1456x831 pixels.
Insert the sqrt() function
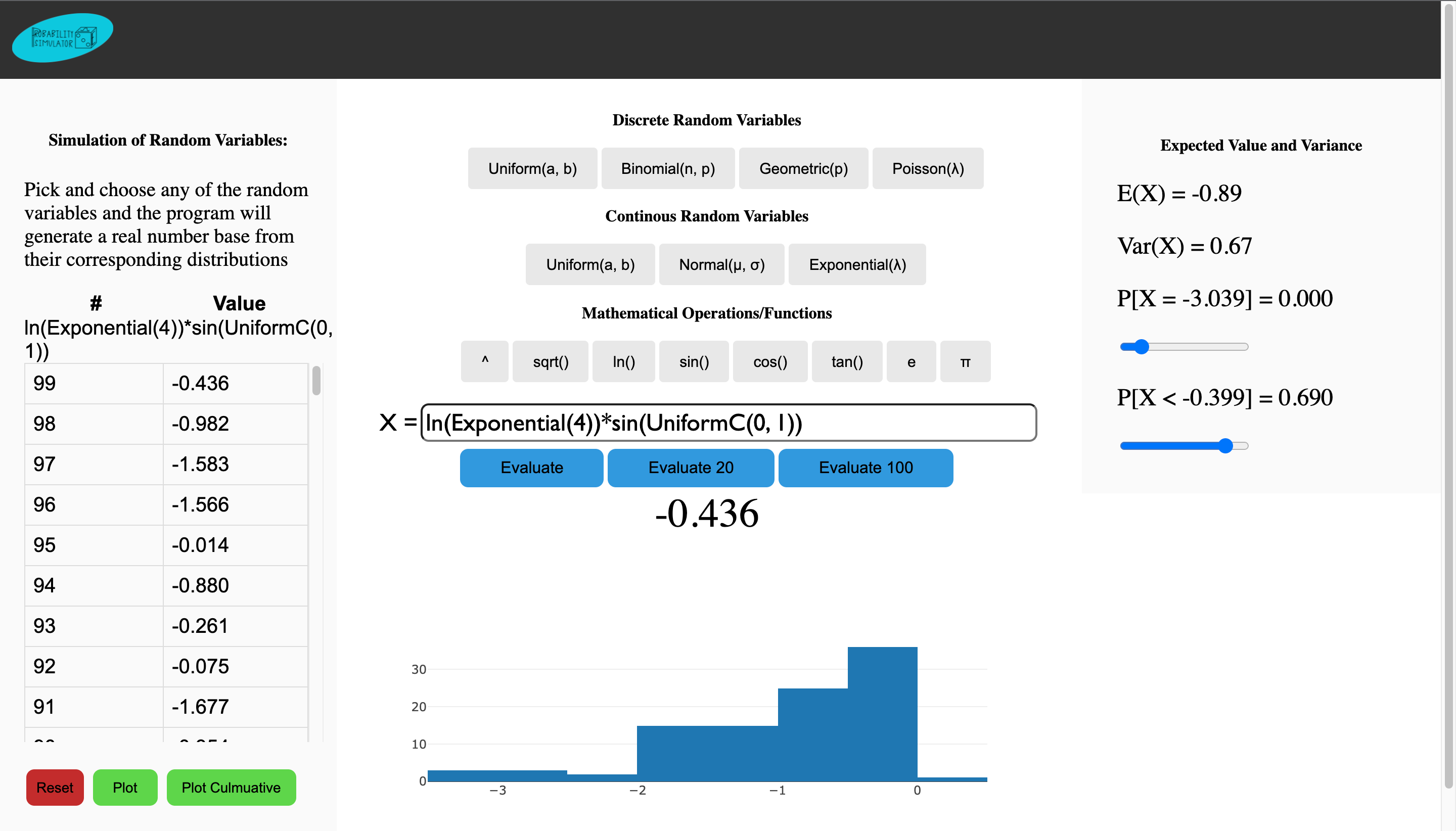[550, 361]
